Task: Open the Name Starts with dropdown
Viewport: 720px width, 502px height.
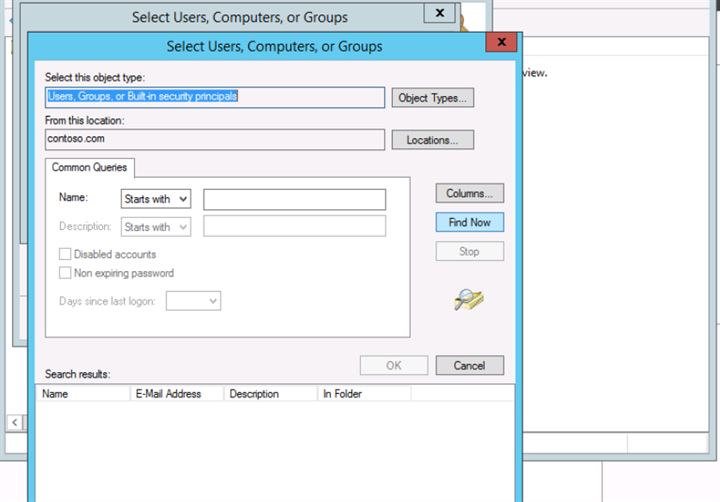Action: coord(156,199)
